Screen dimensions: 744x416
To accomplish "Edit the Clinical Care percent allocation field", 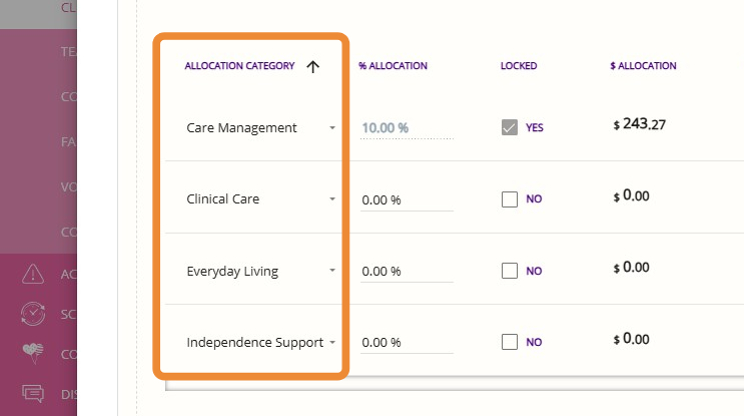I will (x=406, y=200).
